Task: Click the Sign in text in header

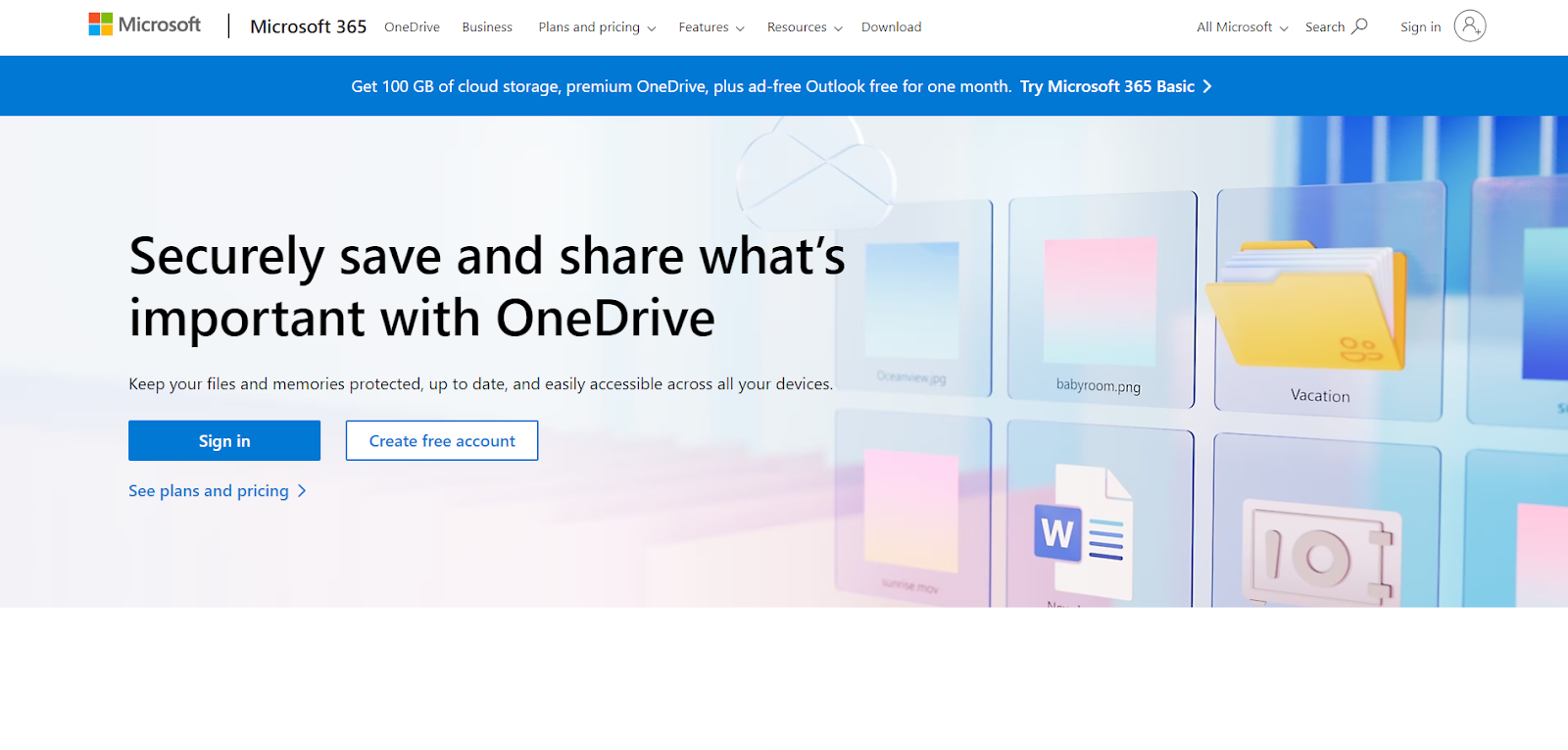Action: [1420, 27]
